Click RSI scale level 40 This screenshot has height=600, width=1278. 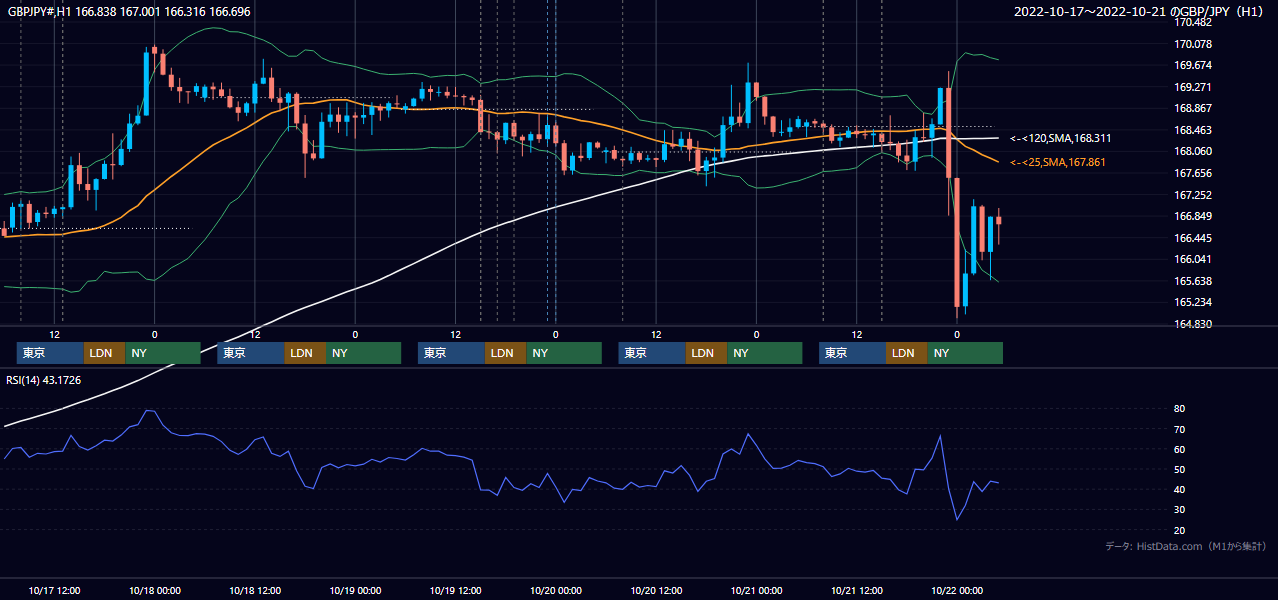(x=1180, y=489)
